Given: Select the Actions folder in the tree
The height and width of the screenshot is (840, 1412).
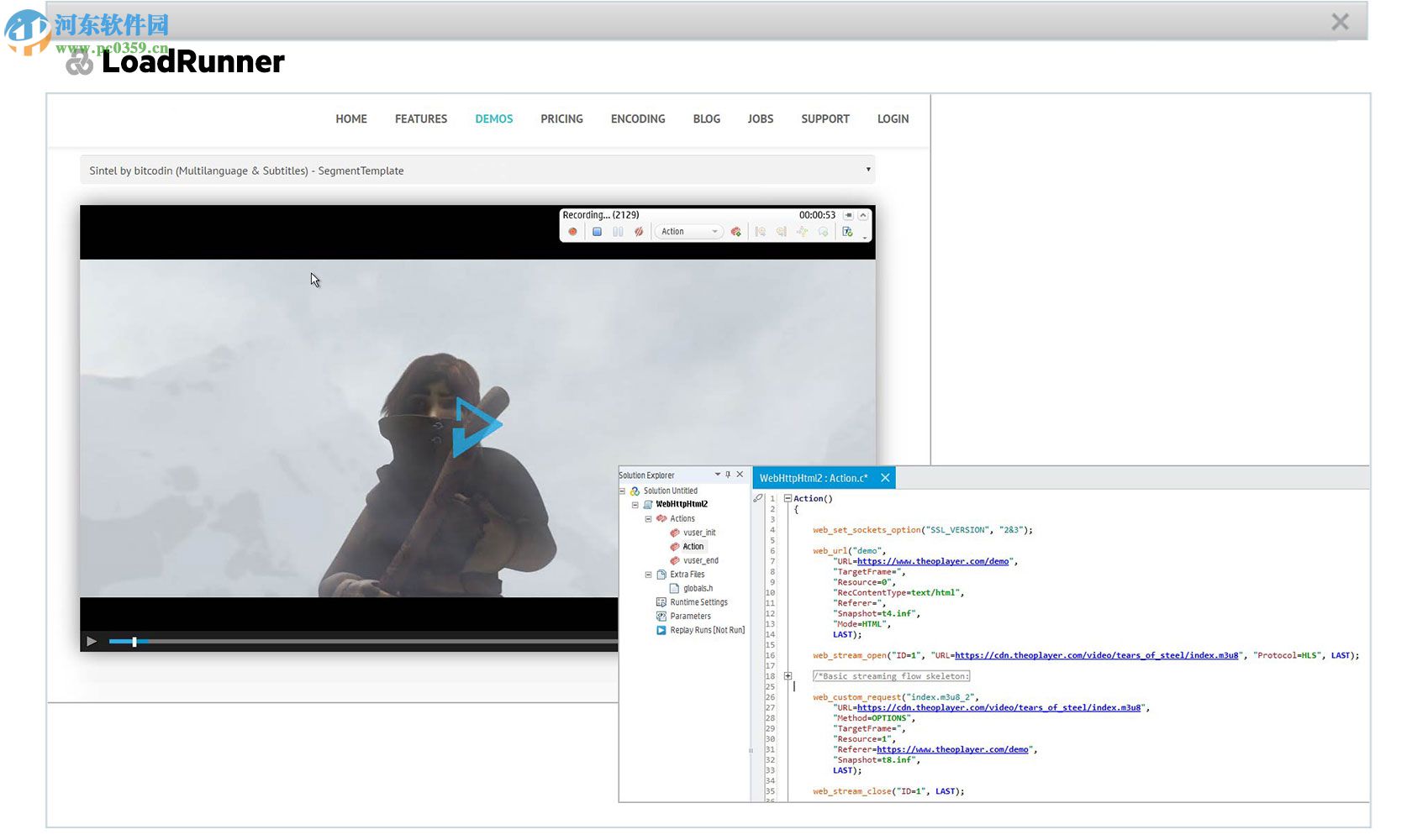Looking at the screenshot, I should click(x=682, y=519).
